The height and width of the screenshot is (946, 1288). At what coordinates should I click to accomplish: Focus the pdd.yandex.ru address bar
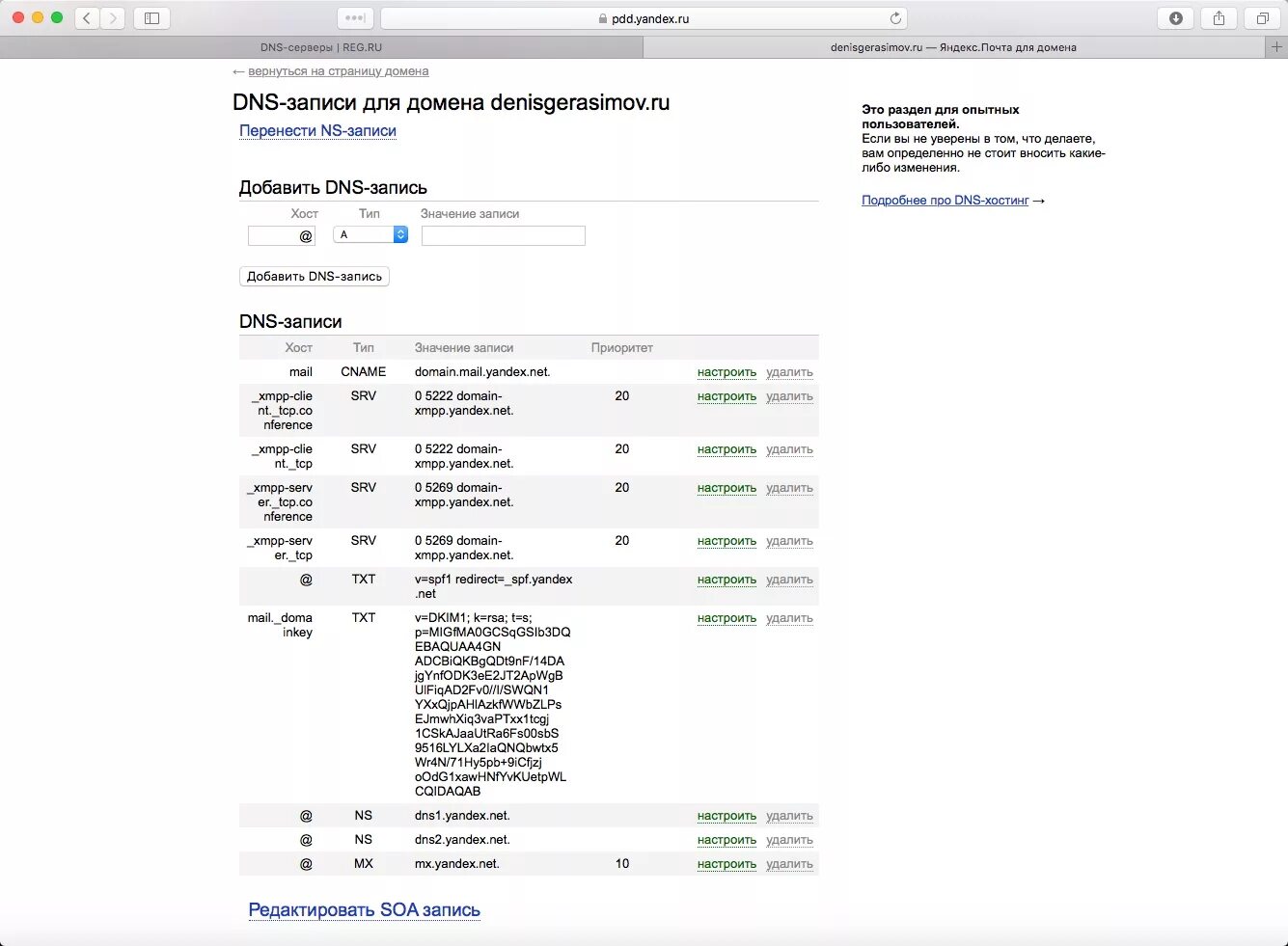pyautogui.click(x=644, y=18)
